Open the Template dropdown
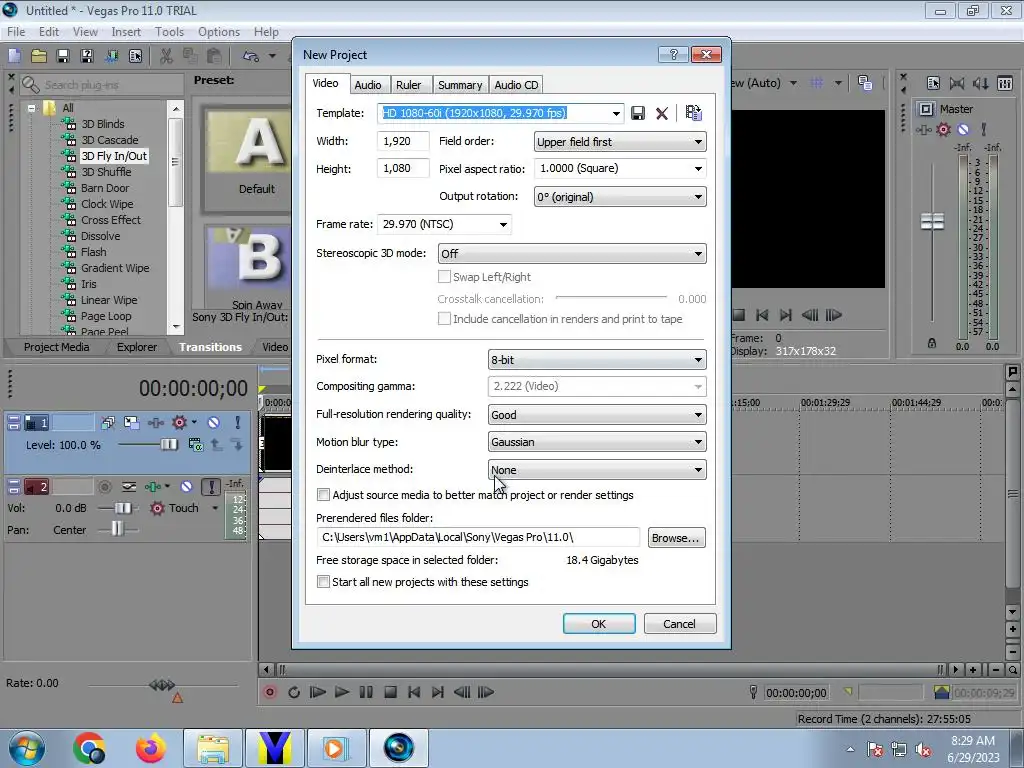 [x=616, y=113]
